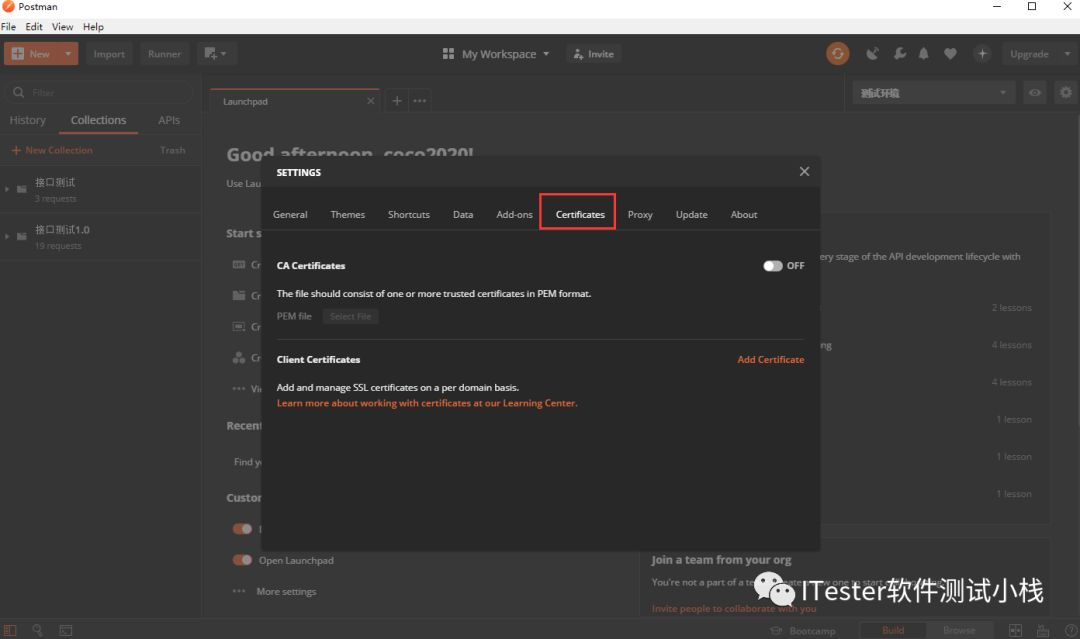Toggle the switch above Open Launchpad

point(242,529)
